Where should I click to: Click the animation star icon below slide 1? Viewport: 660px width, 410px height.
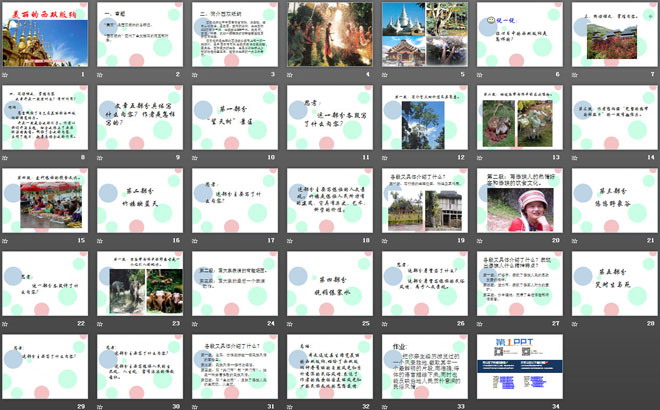pos(5,75)
